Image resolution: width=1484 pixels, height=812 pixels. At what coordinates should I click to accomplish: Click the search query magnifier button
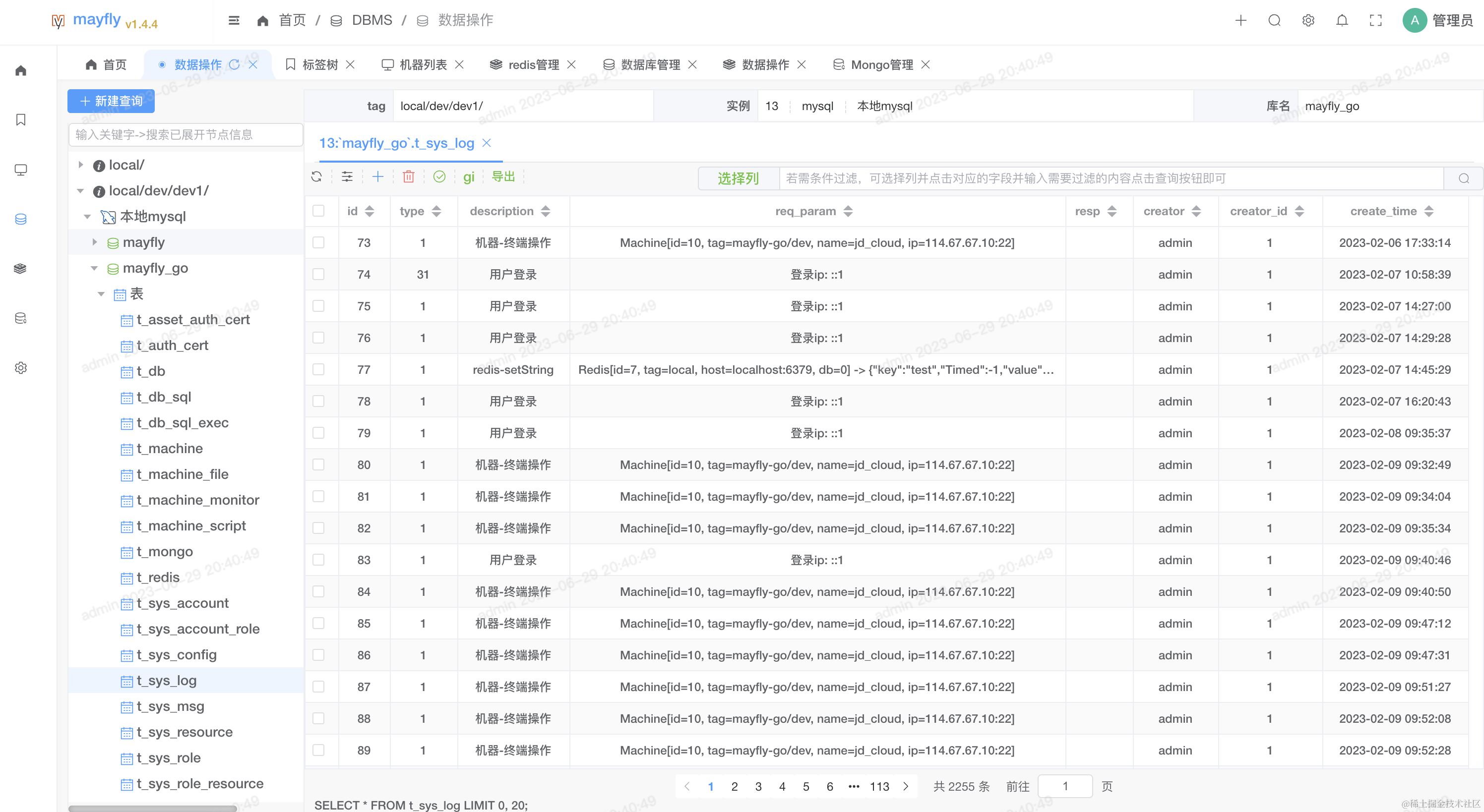pos(1463,178)
